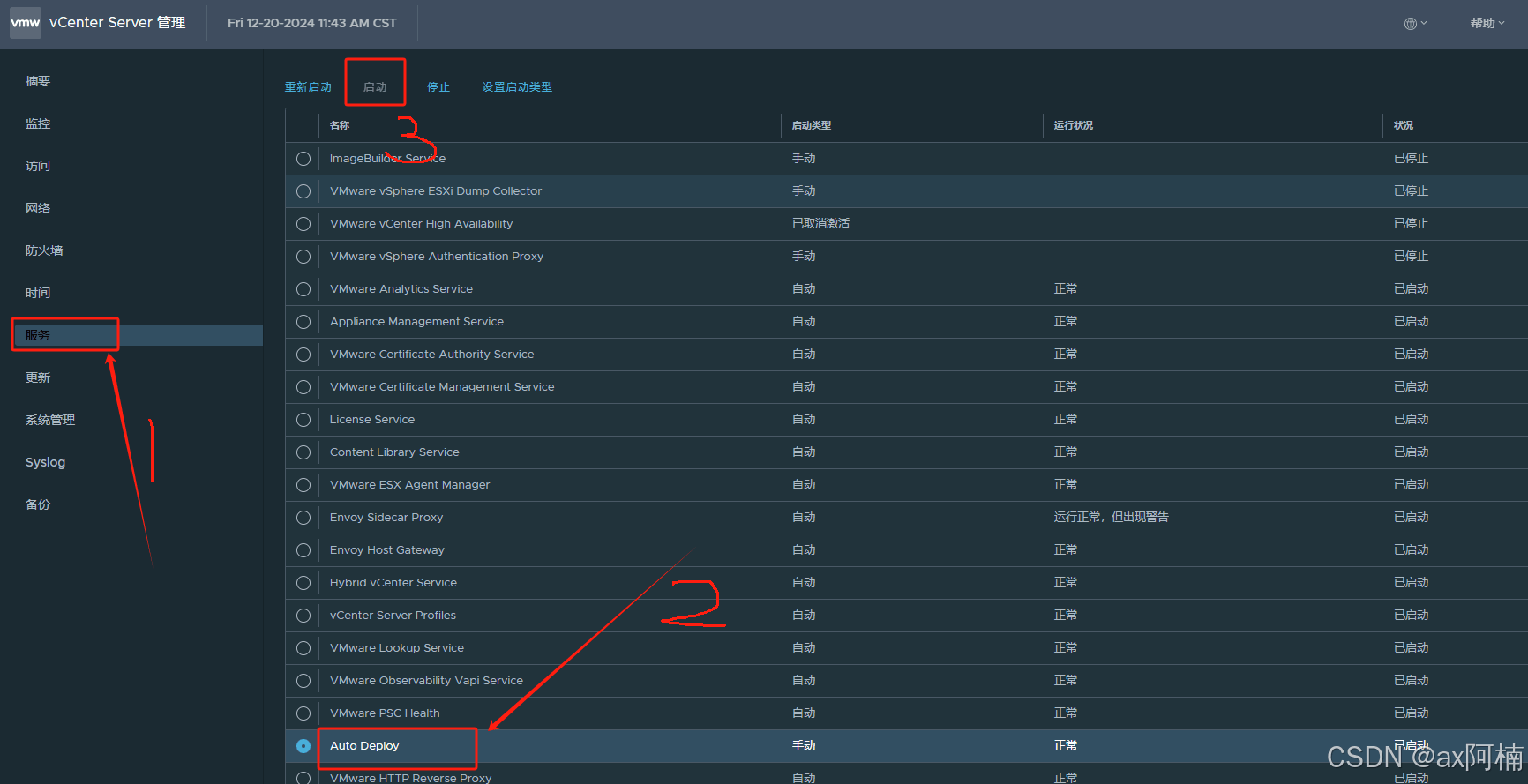Open 摘要 in the sidebar

(38, 81)
